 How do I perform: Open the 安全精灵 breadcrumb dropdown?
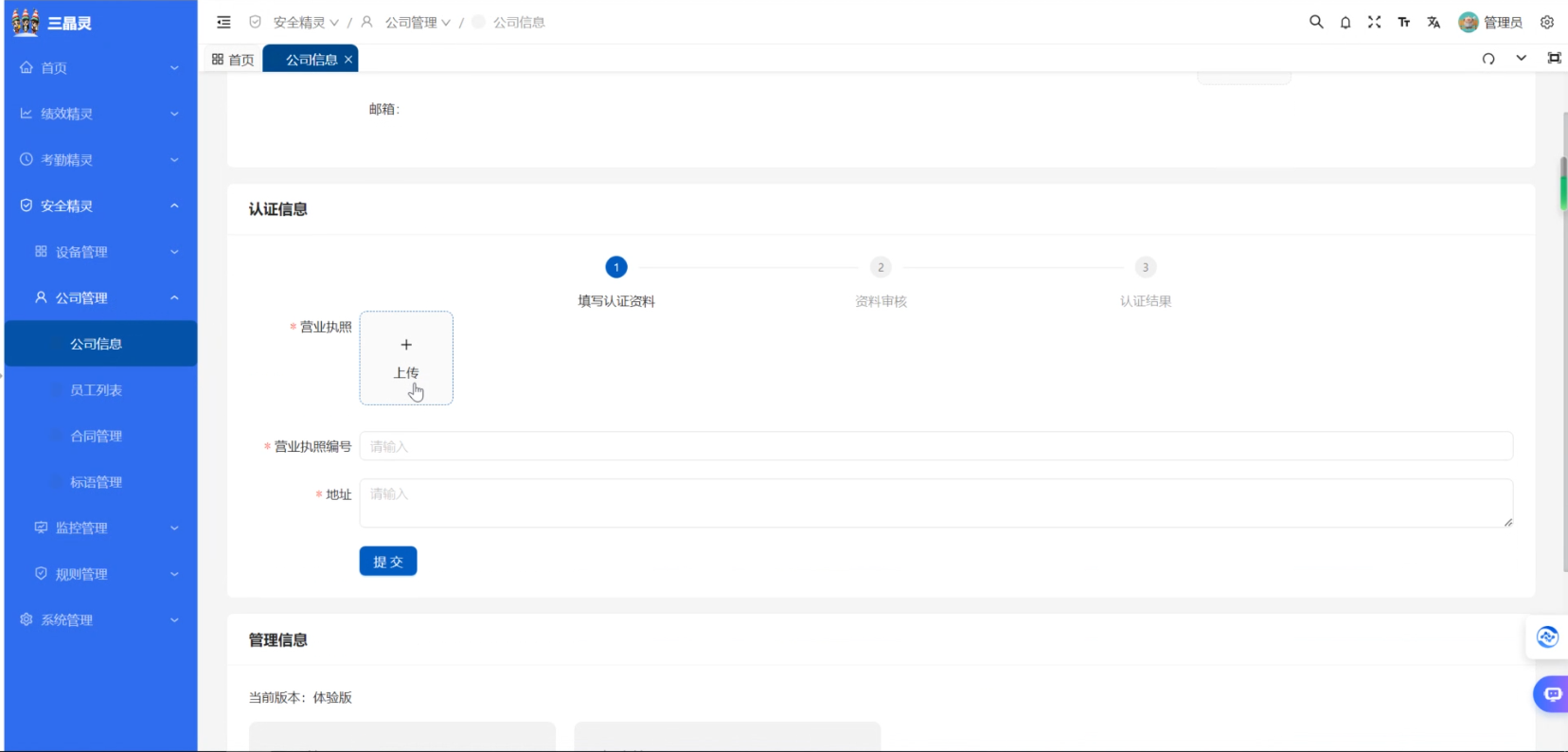(x=305, y=22)
